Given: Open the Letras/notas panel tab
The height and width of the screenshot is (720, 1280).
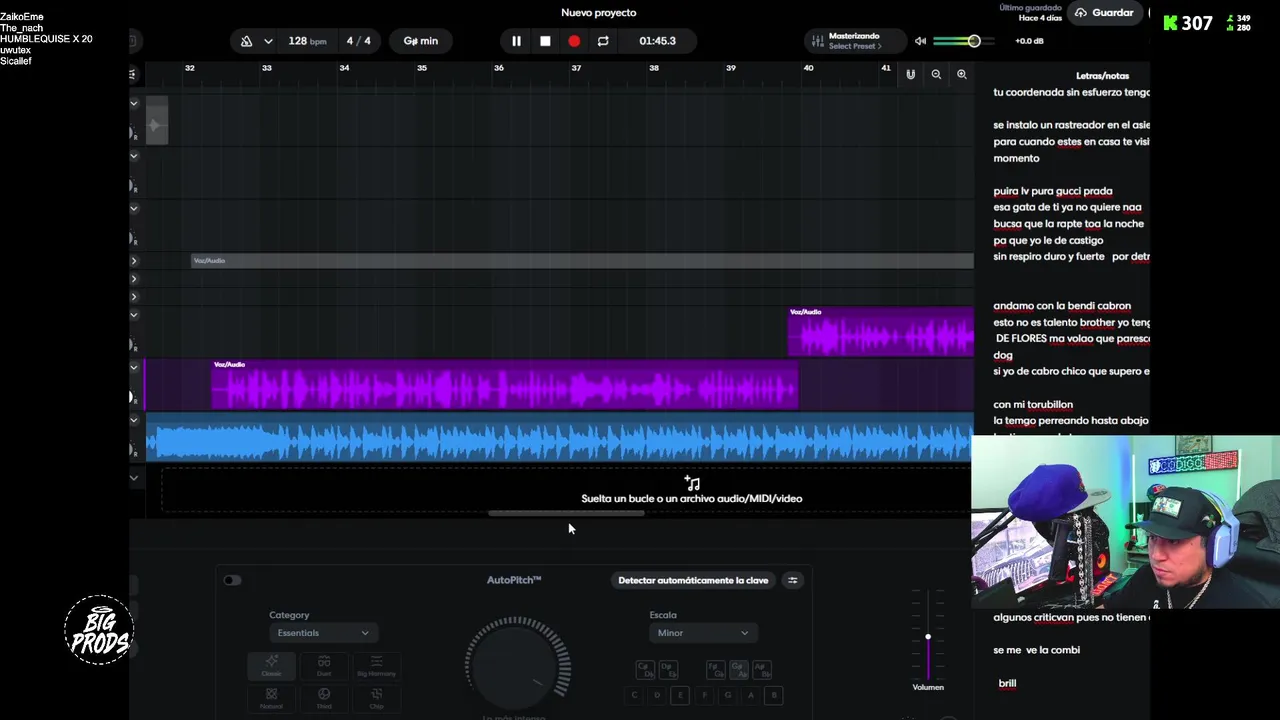Looking at the screenshot, I should [x=1102, y=76].
